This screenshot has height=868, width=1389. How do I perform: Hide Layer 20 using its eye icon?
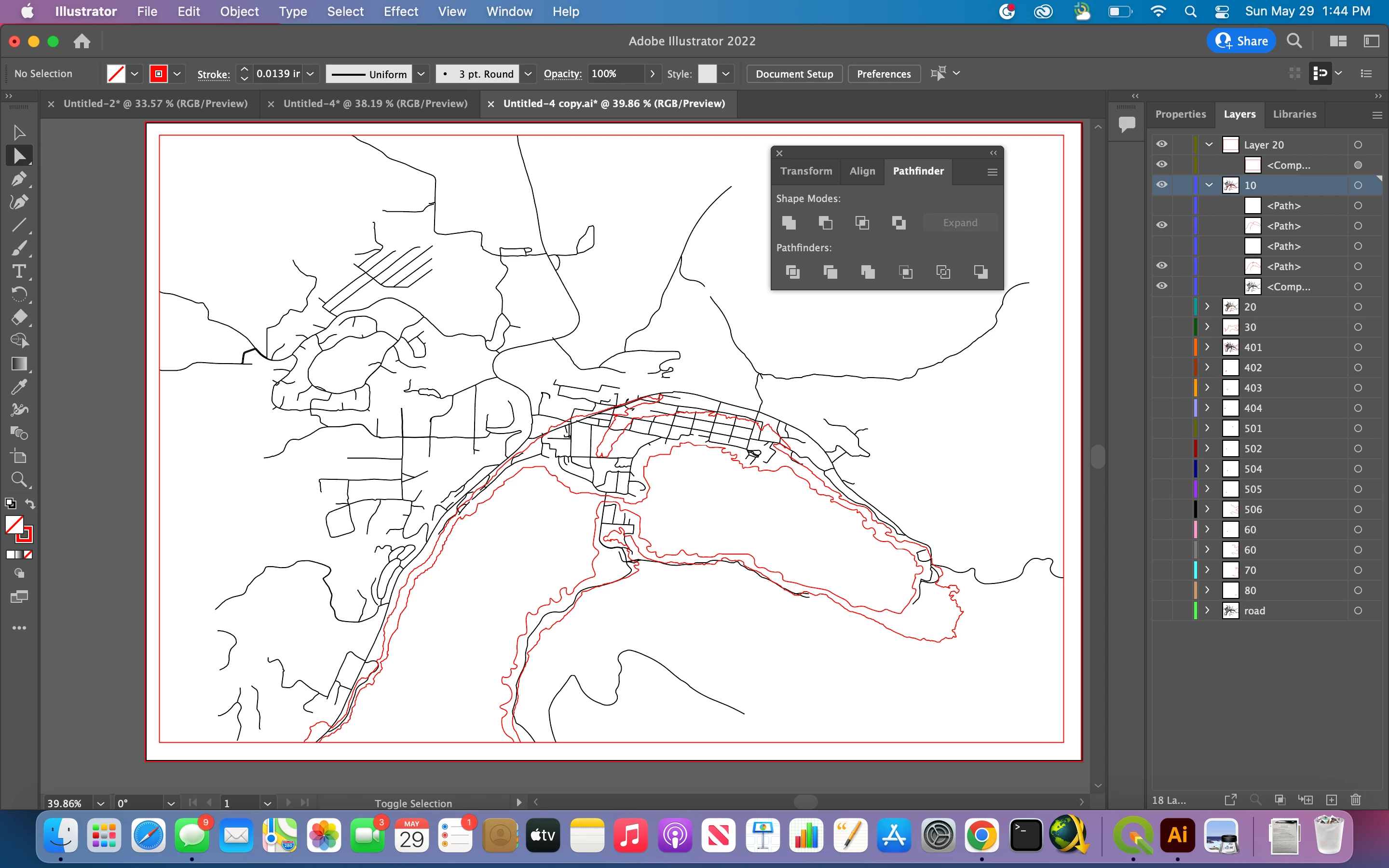[1162, 144]
